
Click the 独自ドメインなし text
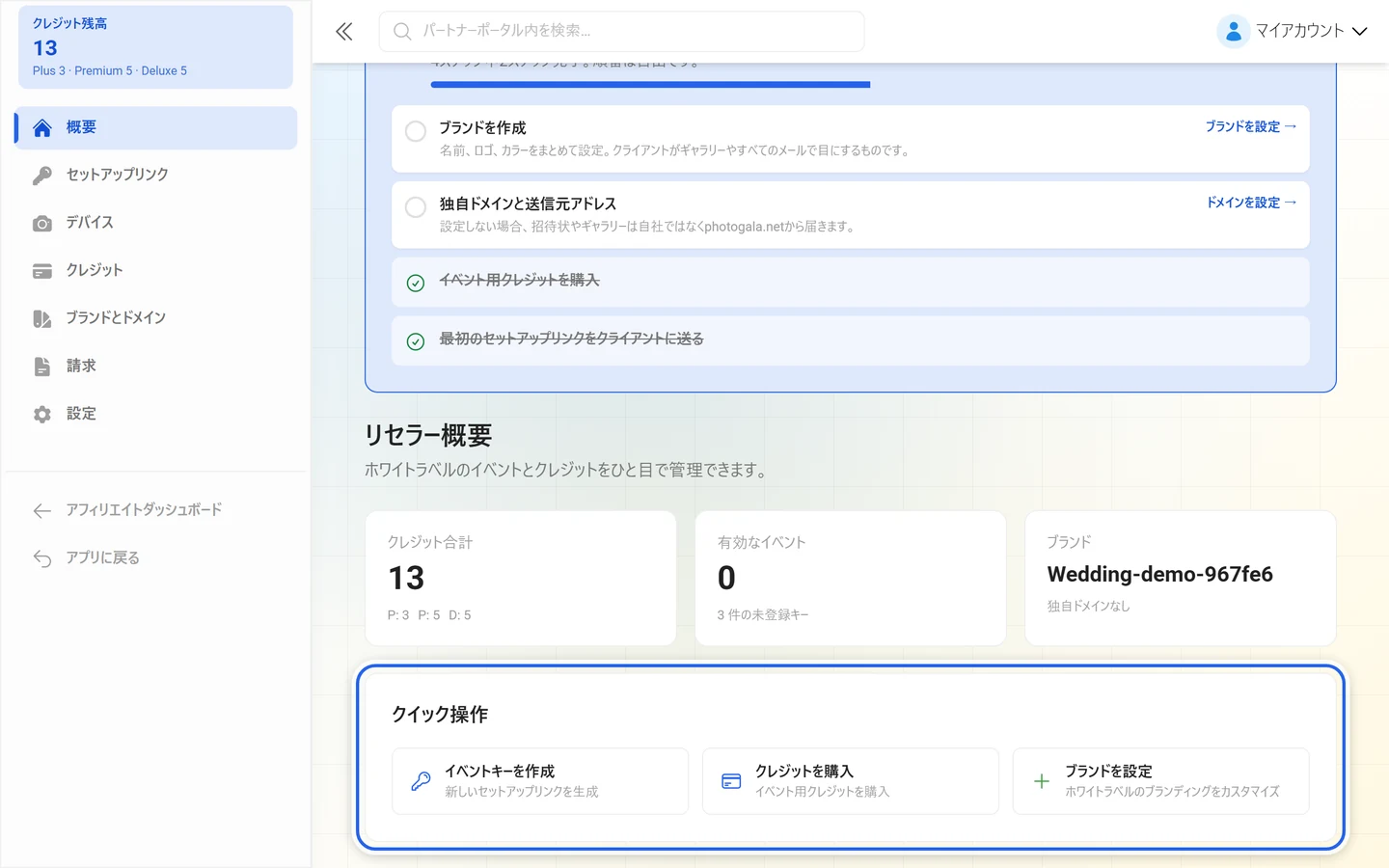point(1089,607)
